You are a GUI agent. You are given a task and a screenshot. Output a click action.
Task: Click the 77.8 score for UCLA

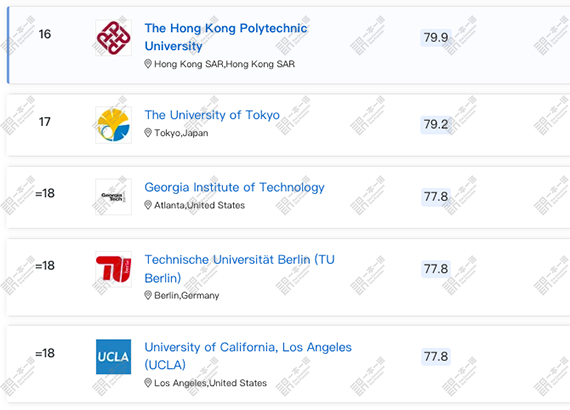(x=436, y=357)
